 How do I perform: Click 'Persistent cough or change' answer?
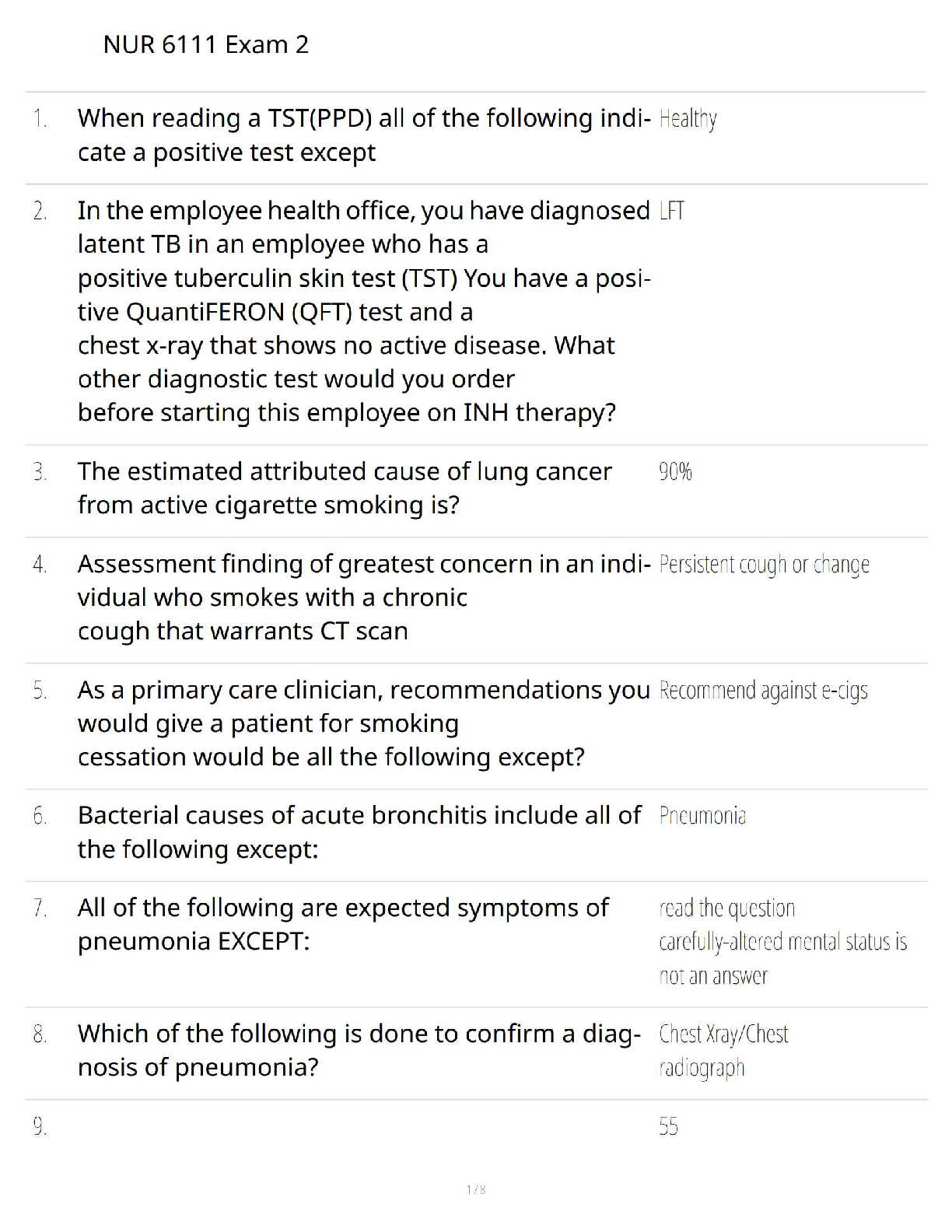coord(764,565)
